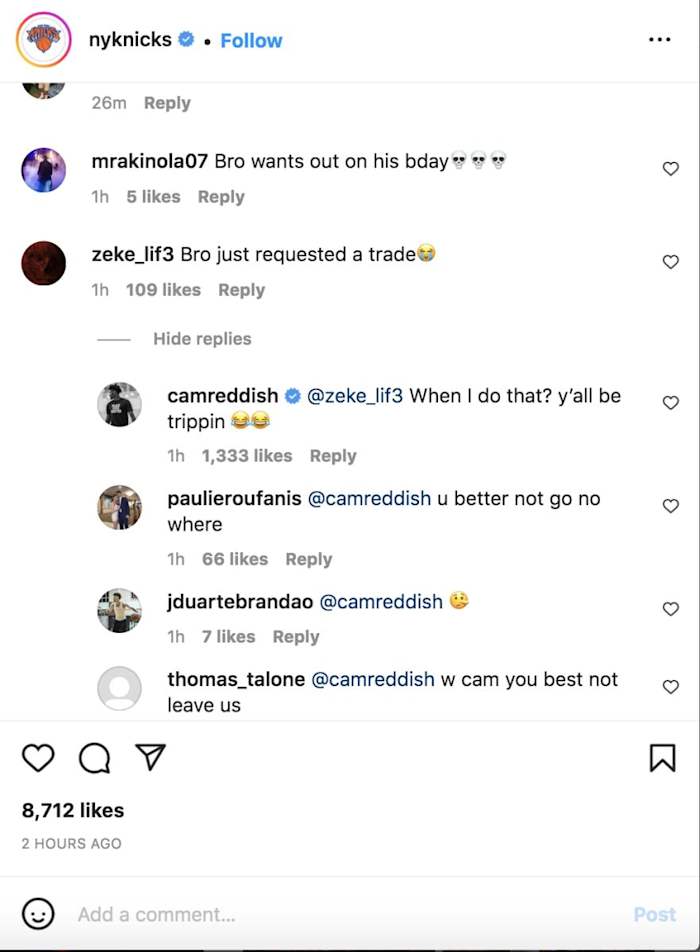This screenshot has height=952, width=700.
Task: Like mrakinola07's comment
Action: click(671, 169)
